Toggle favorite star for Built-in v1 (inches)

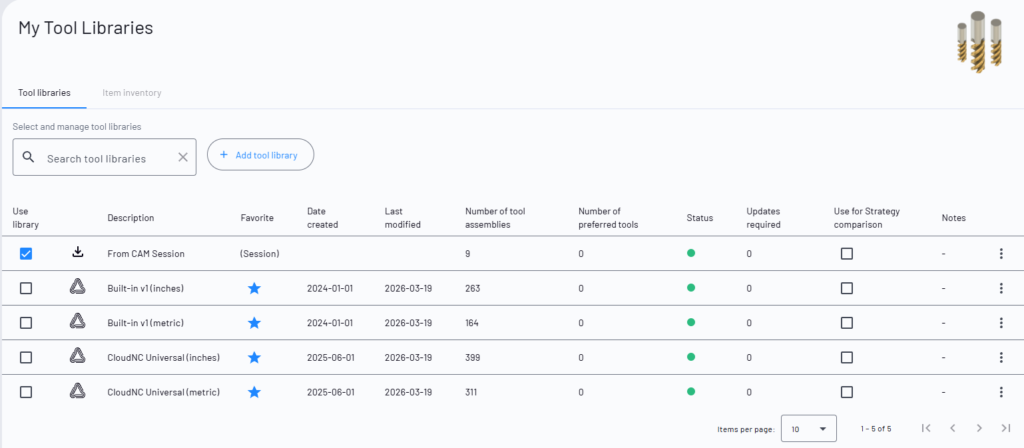(254, 288)
